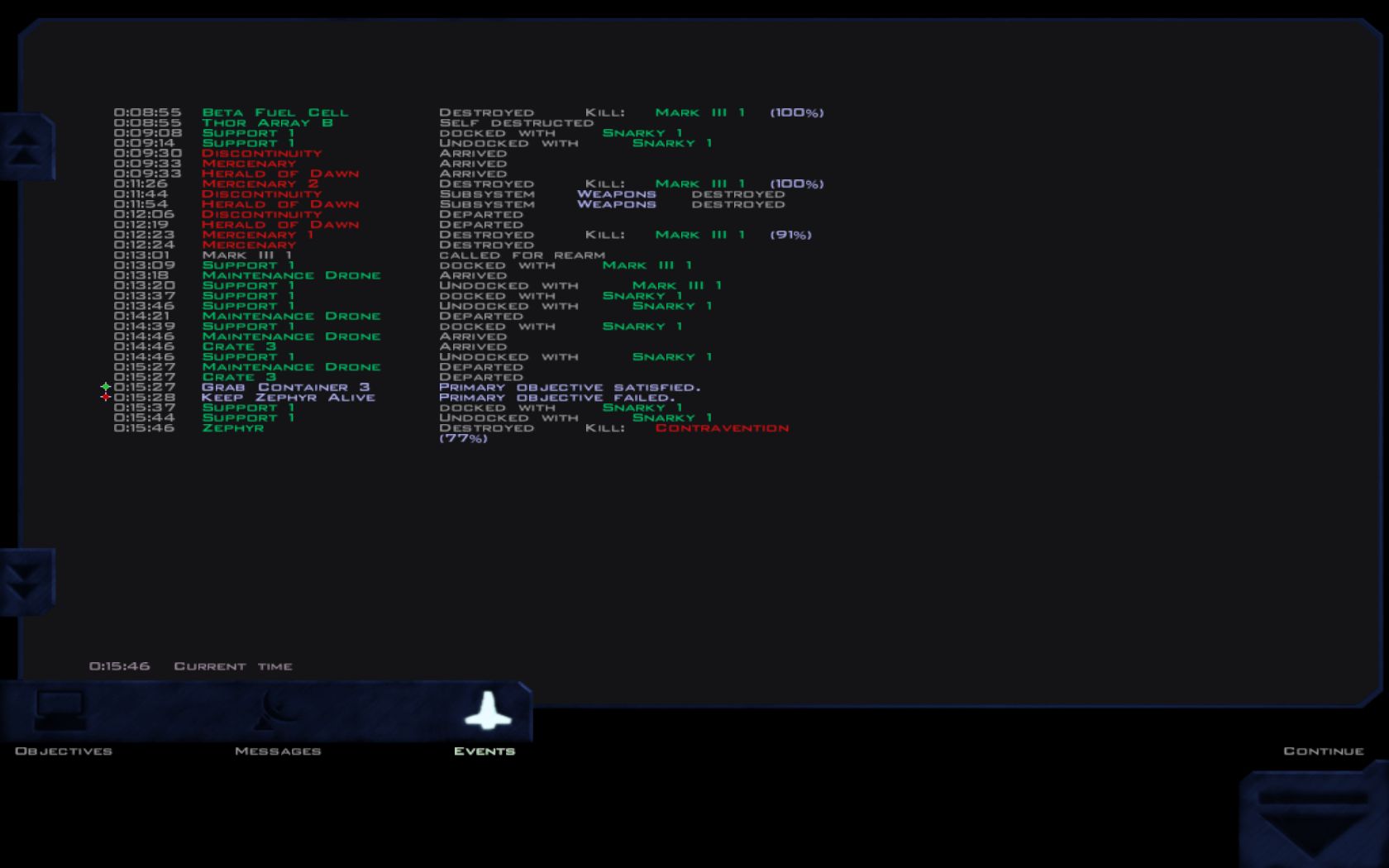Click the 0:08:55 timestamp of Beta Fuel Cell
1389x868 pixels.
coord(147,112)
